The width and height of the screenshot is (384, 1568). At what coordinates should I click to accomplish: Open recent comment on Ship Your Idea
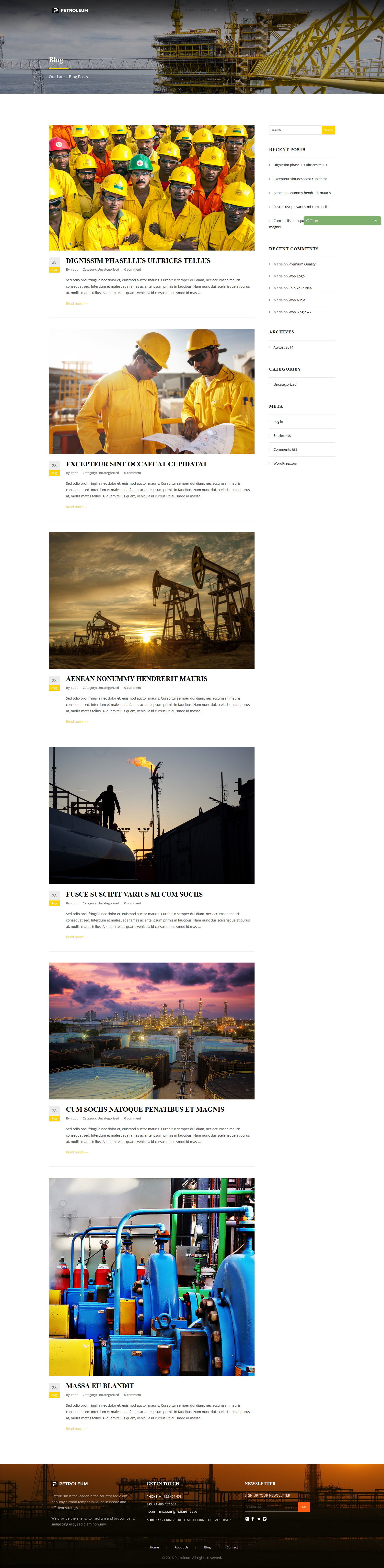pos(300,288)
